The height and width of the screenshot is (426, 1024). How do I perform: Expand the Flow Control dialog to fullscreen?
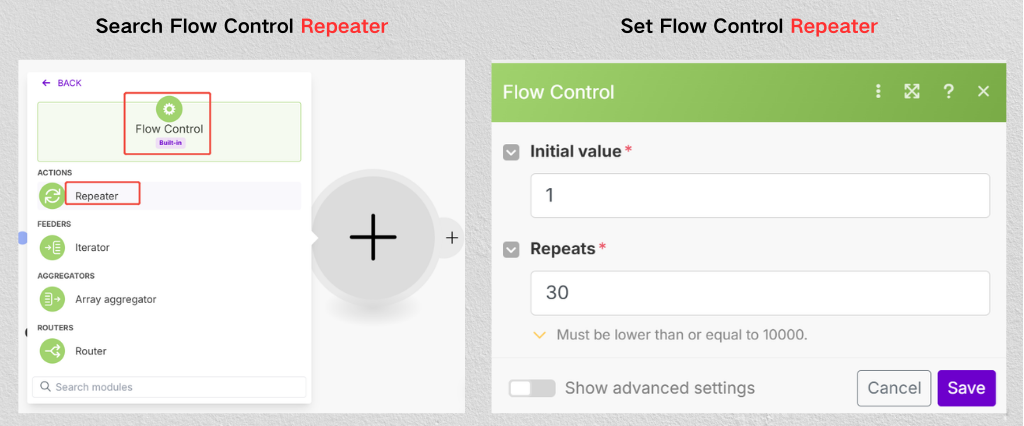(912, 92)
